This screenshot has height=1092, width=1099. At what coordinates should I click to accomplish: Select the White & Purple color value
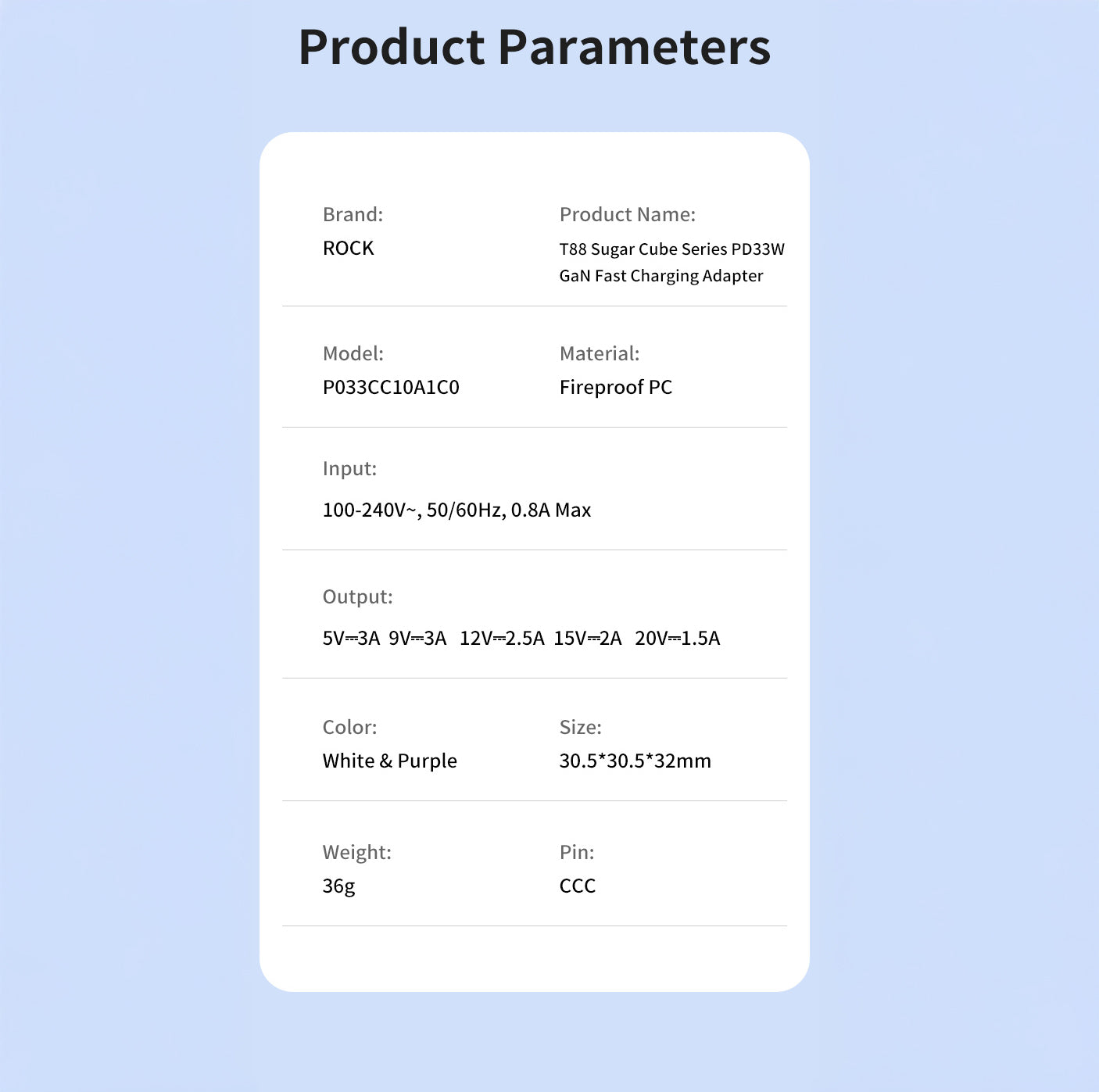click(389, 761)
